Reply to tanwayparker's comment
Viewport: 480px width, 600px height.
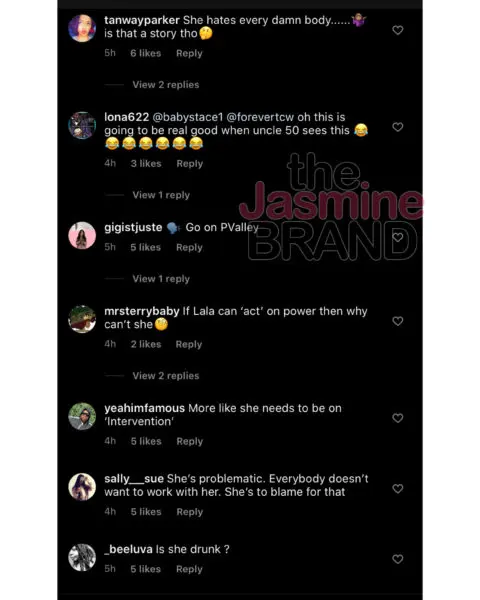pyautogui.click(x=189, y=53)
